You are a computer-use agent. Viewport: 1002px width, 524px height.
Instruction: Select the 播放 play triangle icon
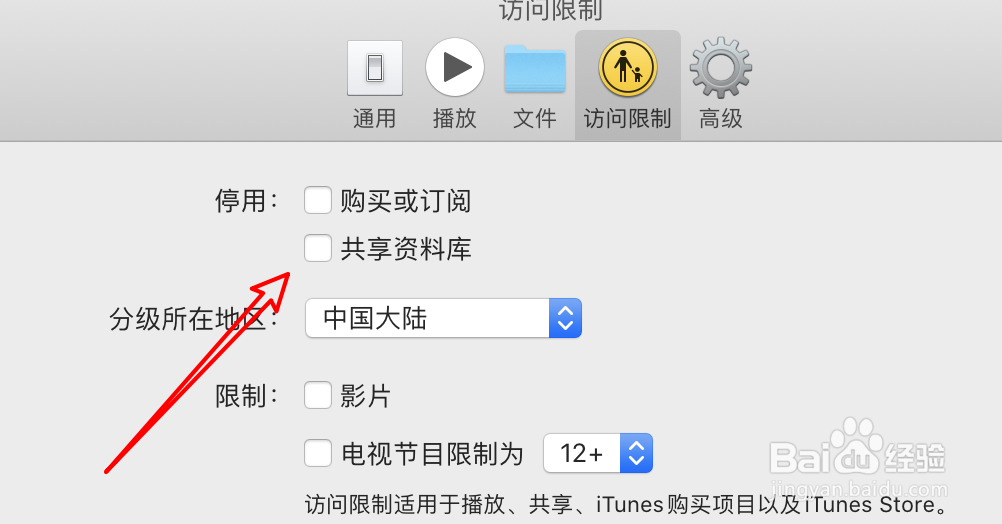coord(455,67)
